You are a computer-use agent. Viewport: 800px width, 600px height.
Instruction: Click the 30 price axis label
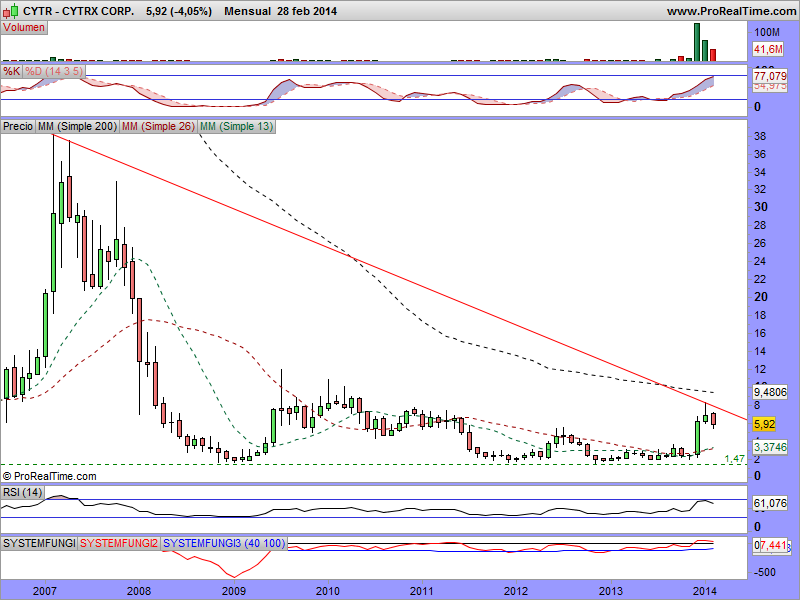click(761, 207)
